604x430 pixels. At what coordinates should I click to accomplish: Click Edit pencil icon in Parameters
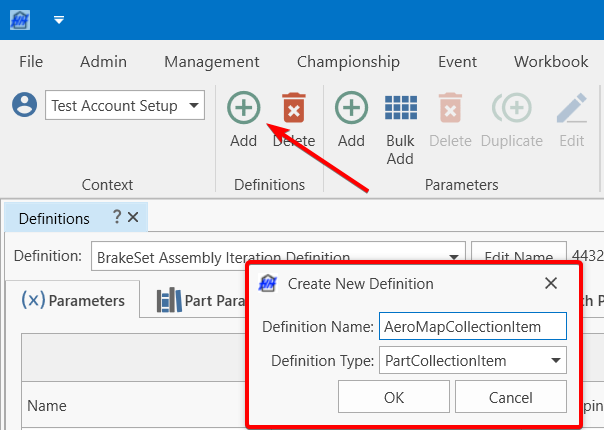tap(571, 108)
